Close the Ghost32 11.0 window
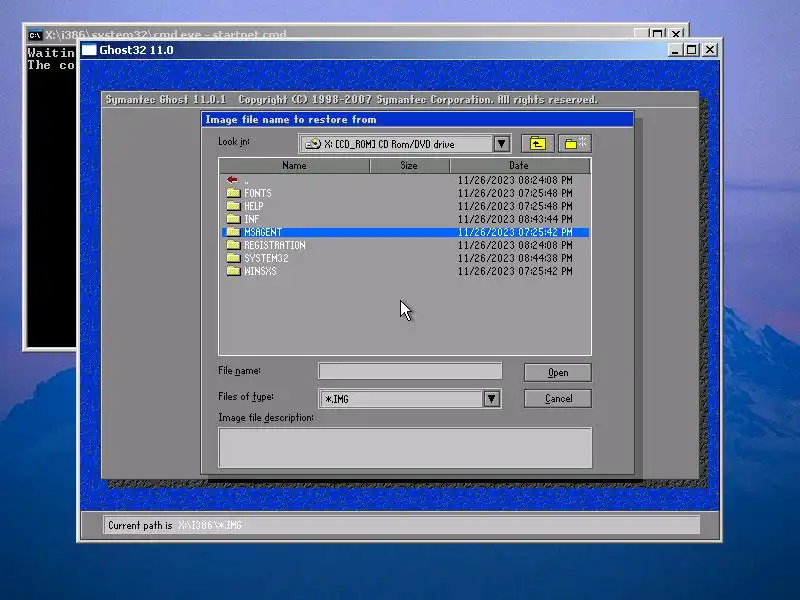 click(x=710, y=50)
